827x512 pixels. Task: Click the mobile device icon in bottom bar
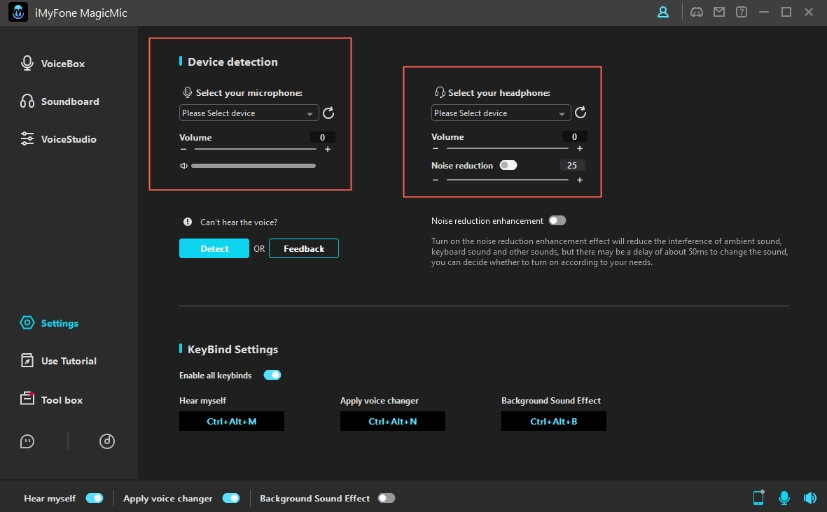point(758,498)
